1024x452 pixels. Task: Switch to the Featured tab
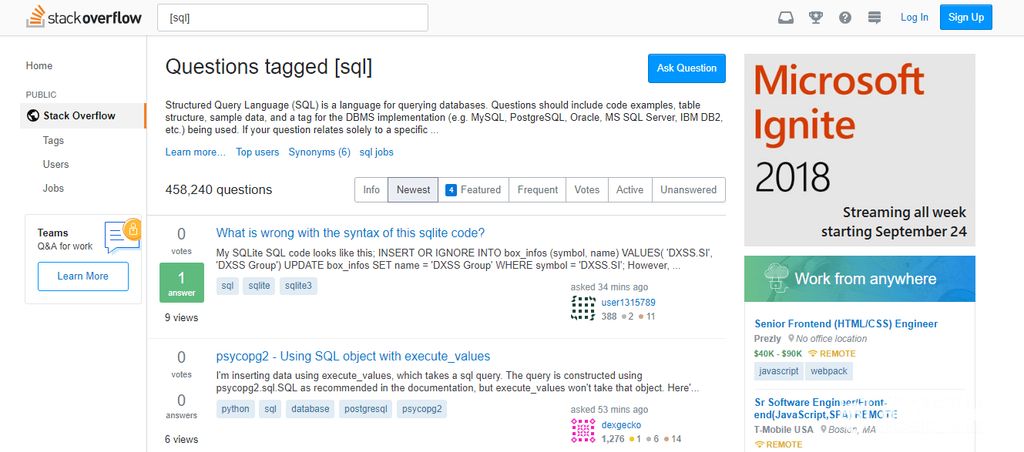point(473,189)
